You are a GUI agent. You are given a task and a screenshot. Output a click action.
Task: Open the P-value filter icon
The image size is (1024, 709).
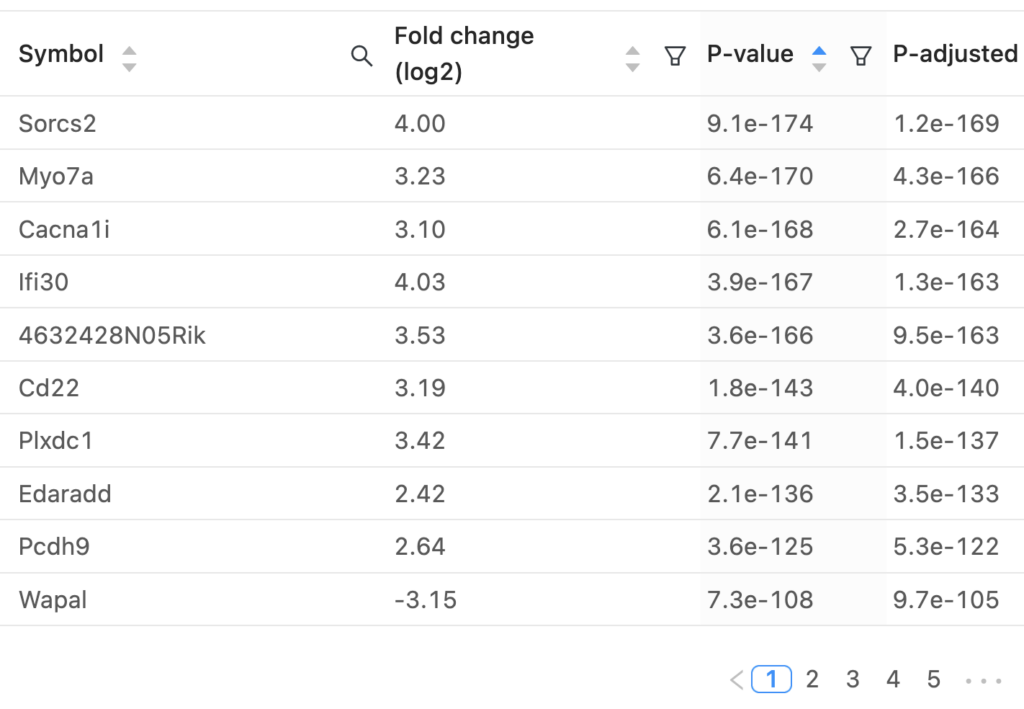pos(861,56)
